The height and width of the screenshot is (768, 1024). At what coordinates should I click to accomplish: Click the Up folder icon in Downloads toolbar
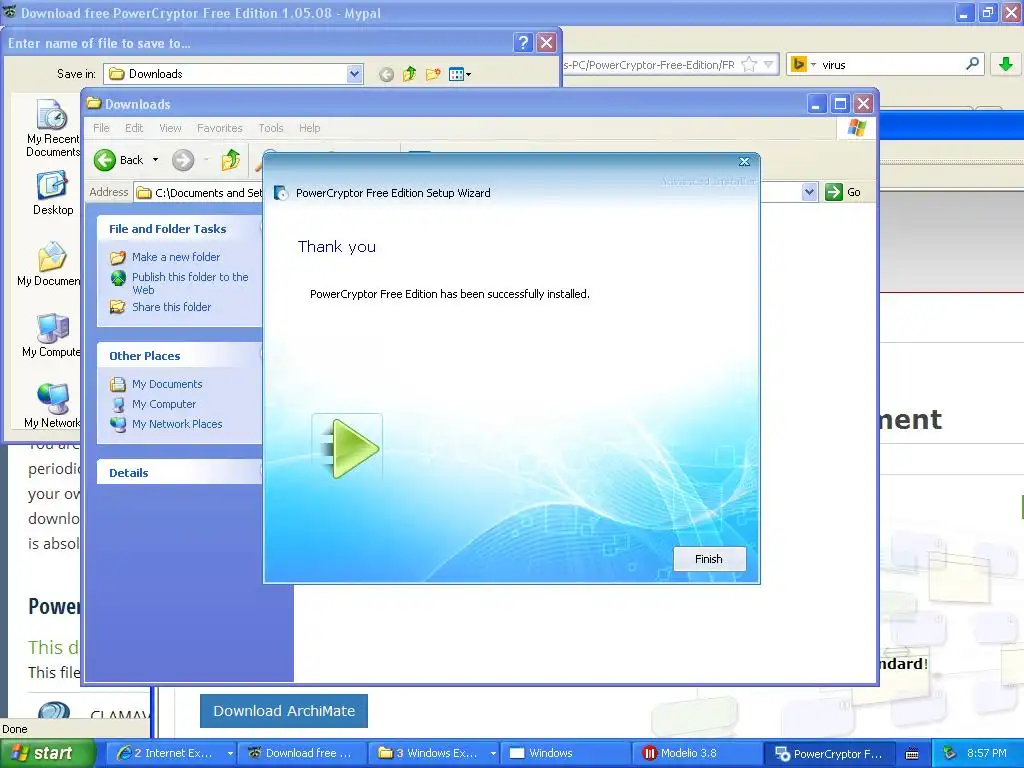click(231, 160)
